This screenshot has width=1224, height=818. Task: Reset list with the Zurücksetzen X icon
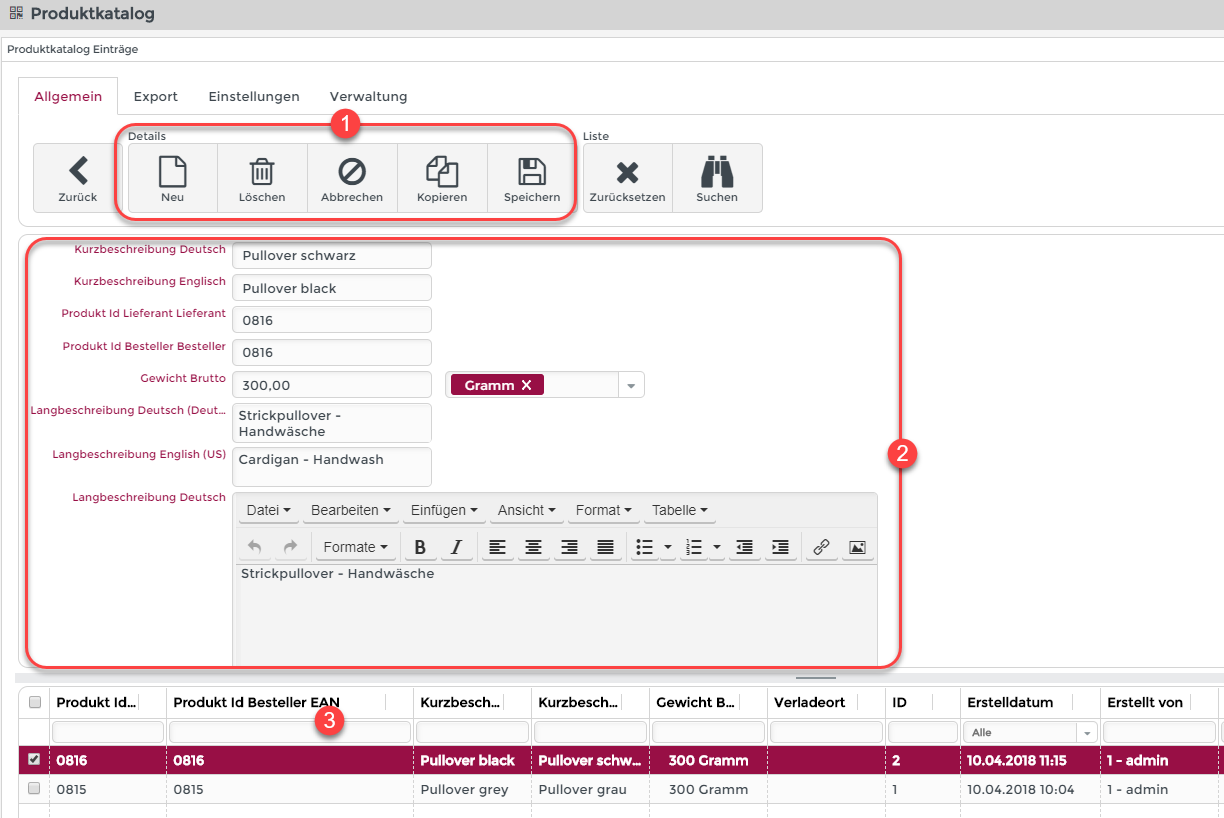pyautogui.click(x=627, y=172)
